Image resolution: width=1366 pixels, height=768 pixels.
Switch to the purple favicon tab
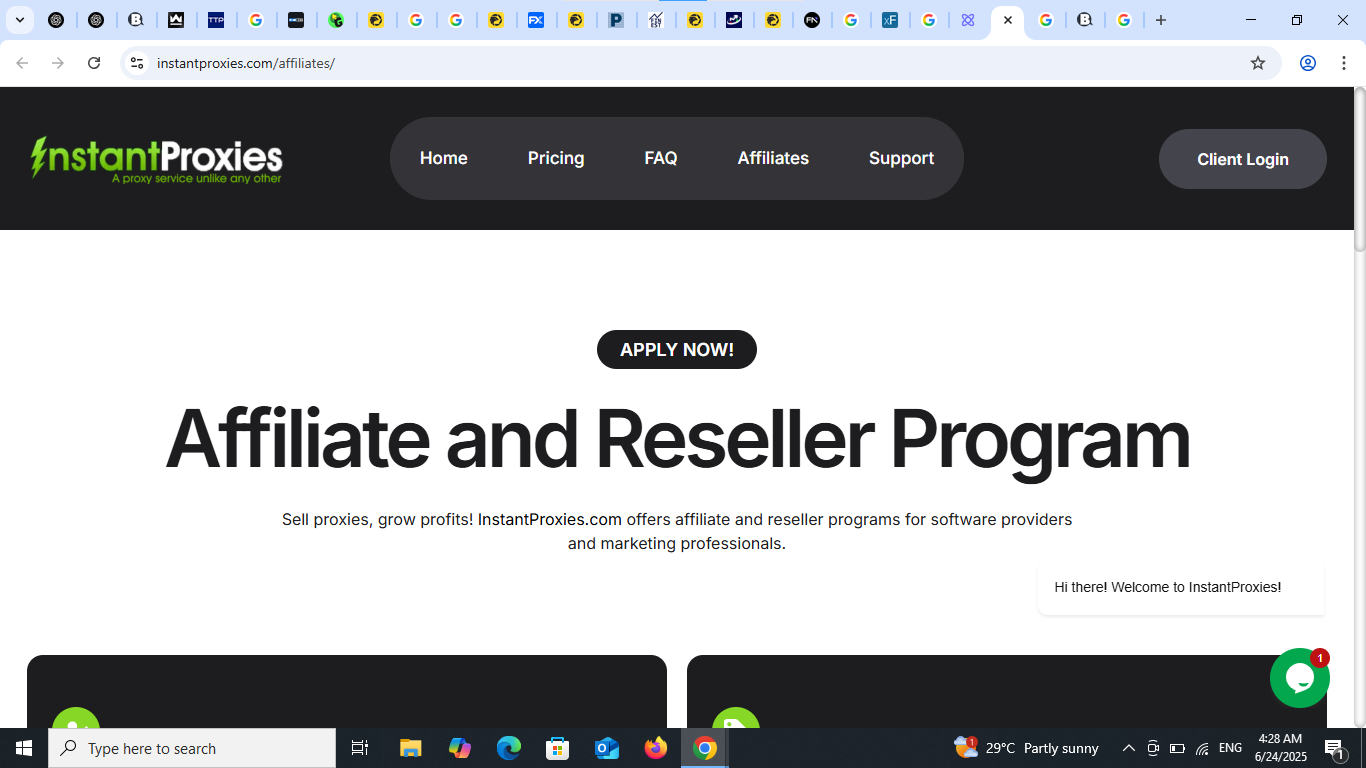pos(968,20)
